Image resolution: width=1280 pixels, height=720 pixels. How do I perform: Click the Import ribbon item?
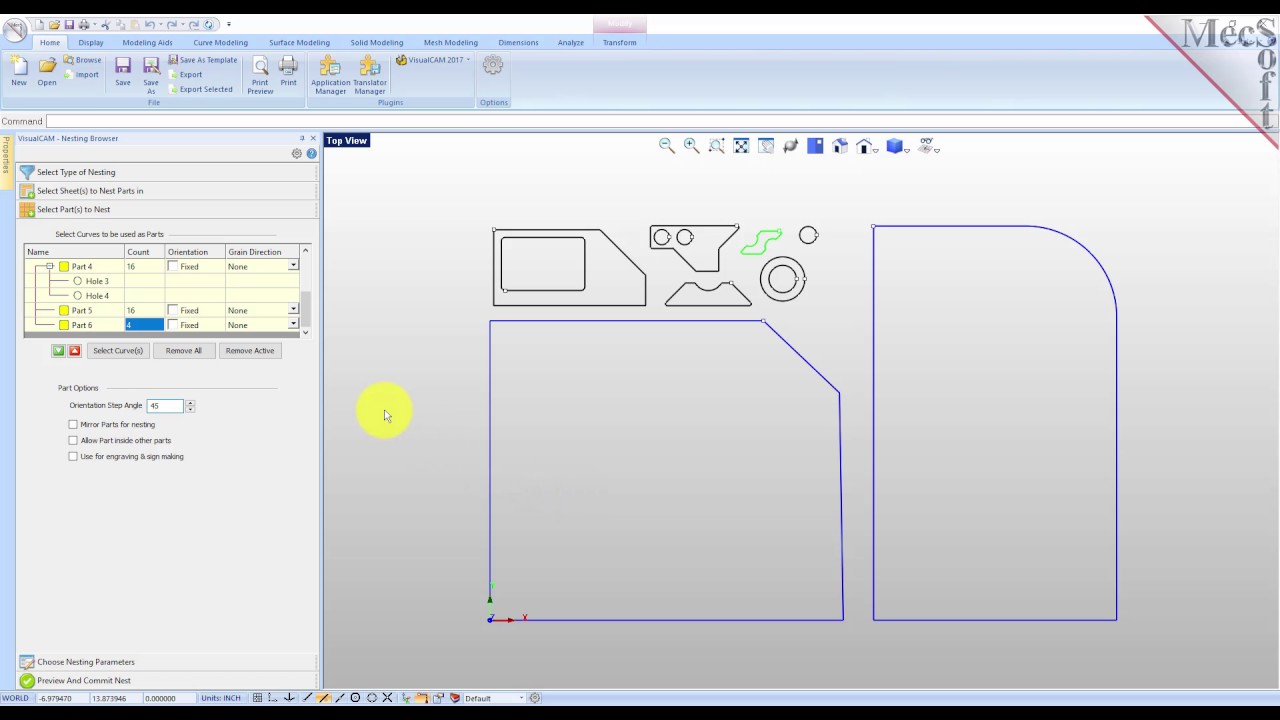[82, 74]
